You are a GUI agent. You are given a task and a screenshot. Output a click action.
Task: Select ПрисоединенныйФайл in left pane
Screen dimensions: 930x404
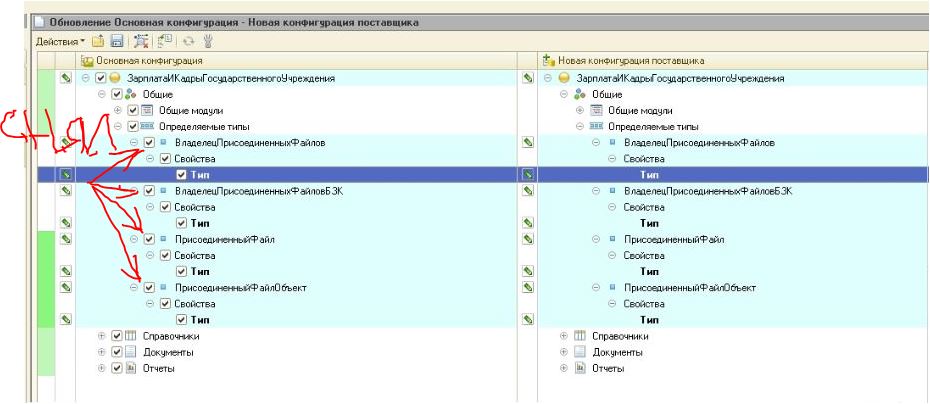pos(225,239)
